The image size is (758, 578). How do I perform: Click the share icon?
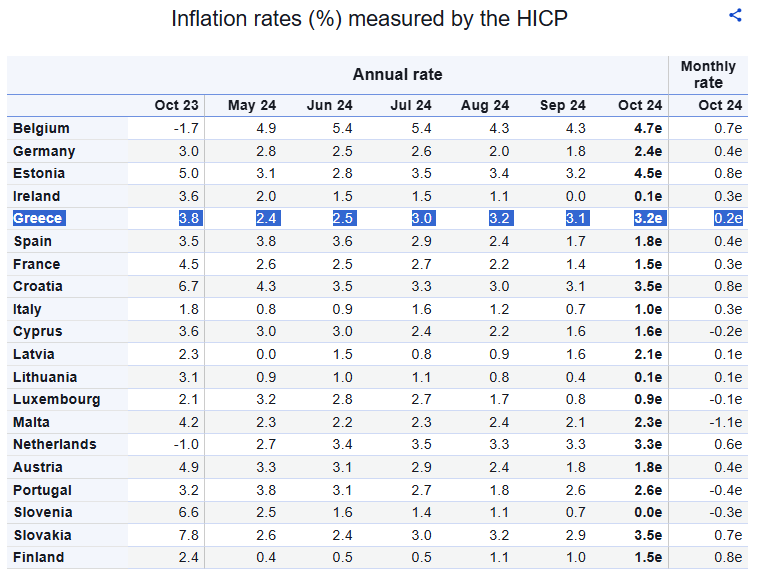click(x=736, y=15)
